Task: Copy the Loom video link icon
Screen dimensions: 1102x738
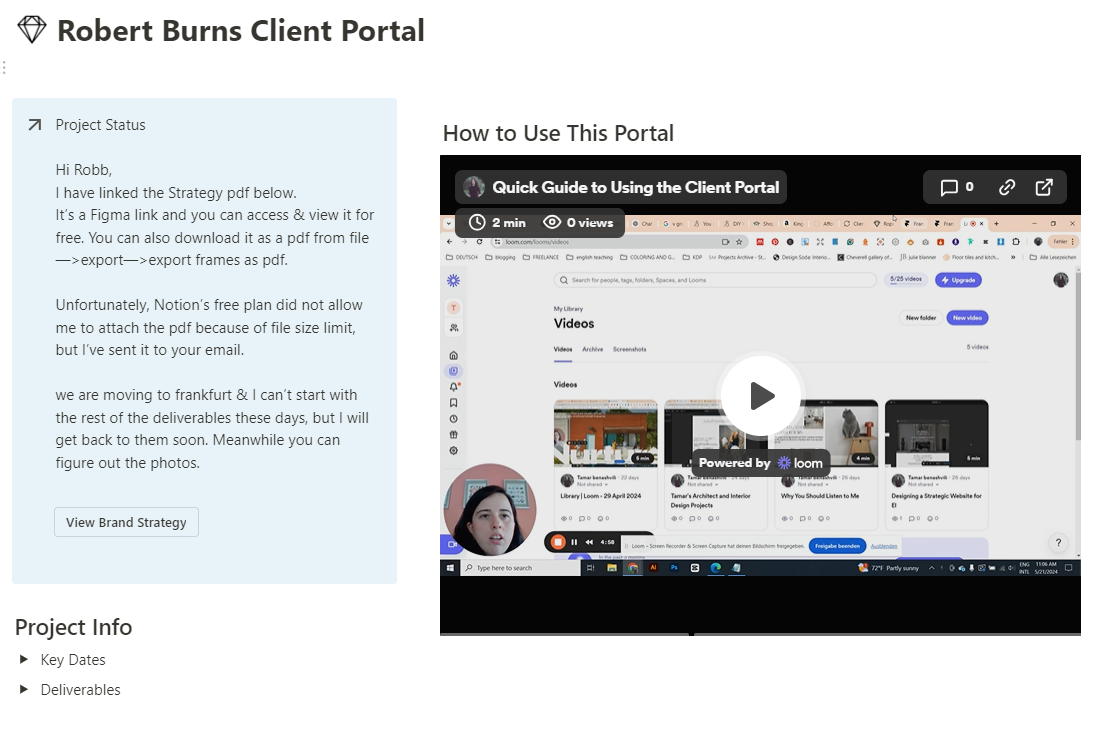Action: click(1008, 187)
